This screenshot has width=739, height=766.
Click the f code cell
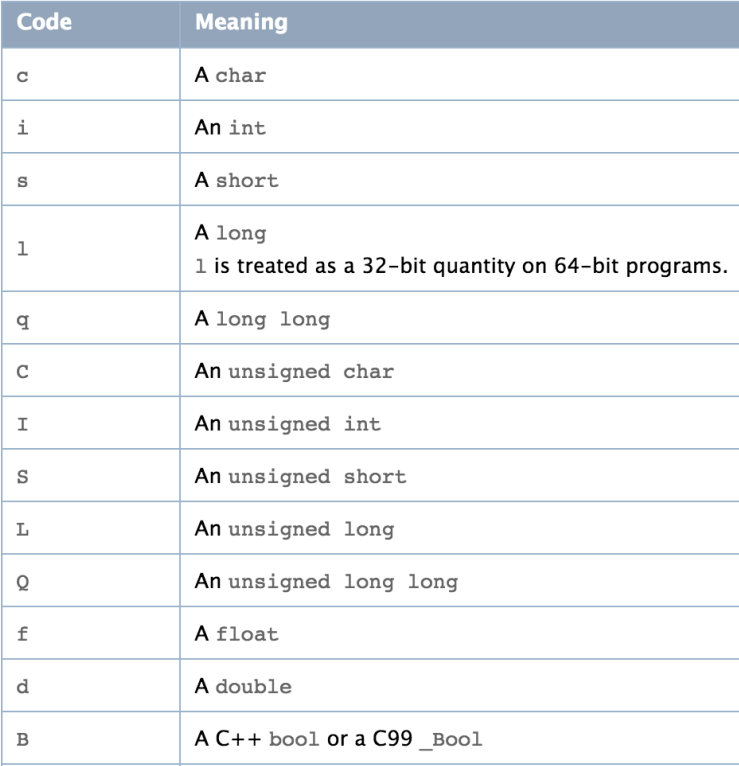click(23, 634)
